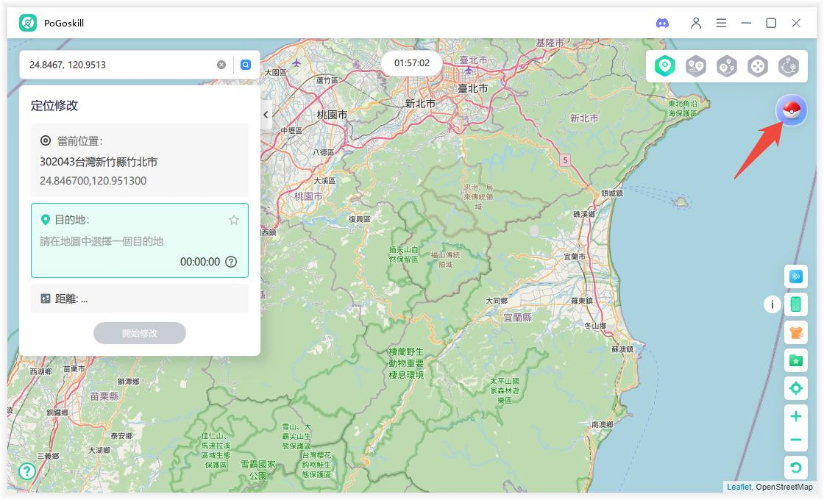This screenshot has width=824, height=500.
Task: Open the user account profile icon
Action: 696,23
